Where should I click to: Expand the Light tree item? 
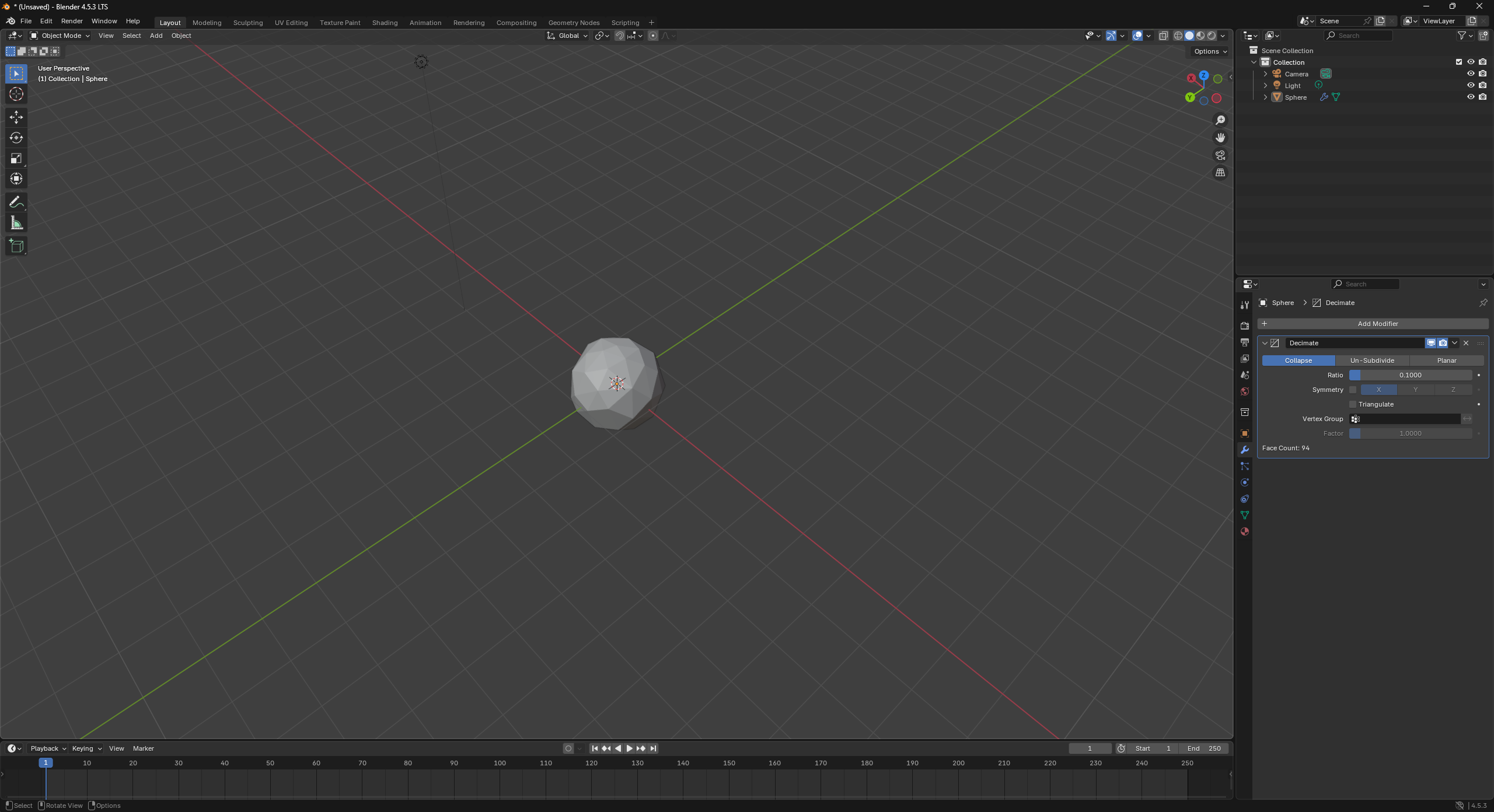[x=1265, y=85]
